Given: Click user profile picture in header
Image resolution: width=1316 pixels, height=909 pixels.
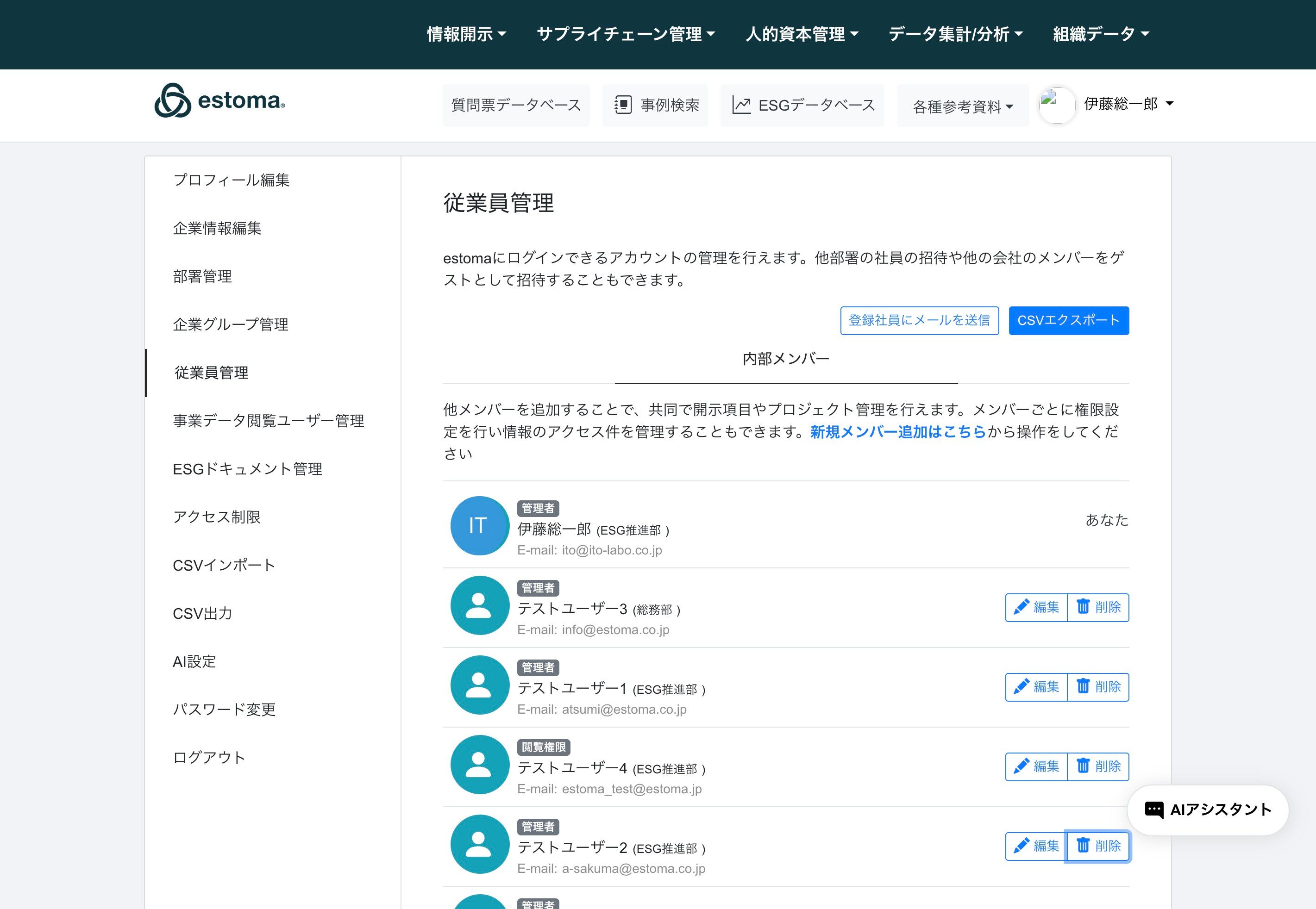Looking at the screenshot, I should (x=1057, y=106).
